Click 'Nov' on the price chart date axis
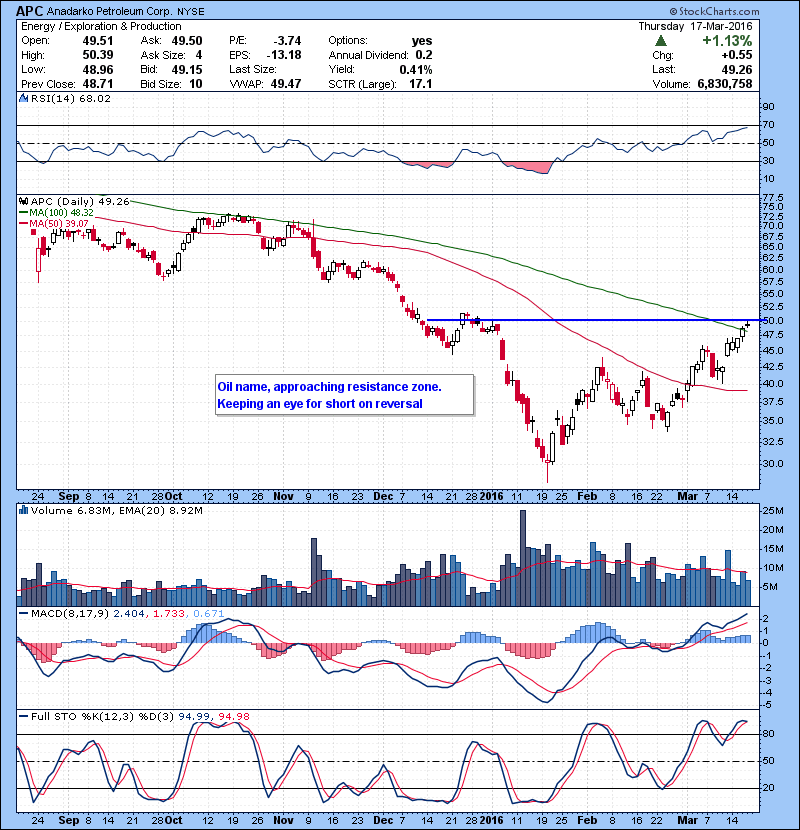800x830 pixels. pos(283,497)
